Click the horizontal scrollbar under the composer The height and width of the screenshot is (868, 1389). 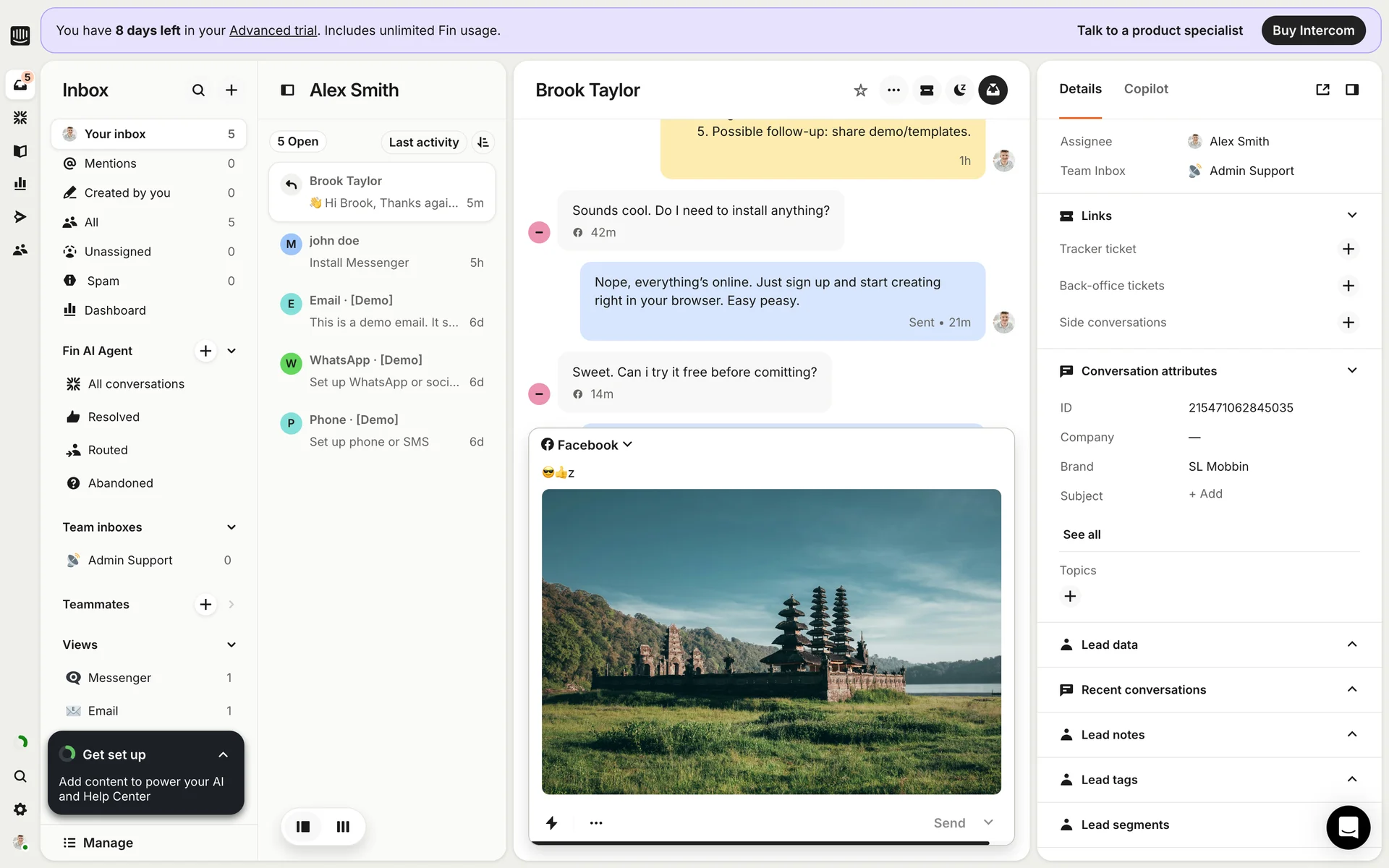click(x=760, y=843)
